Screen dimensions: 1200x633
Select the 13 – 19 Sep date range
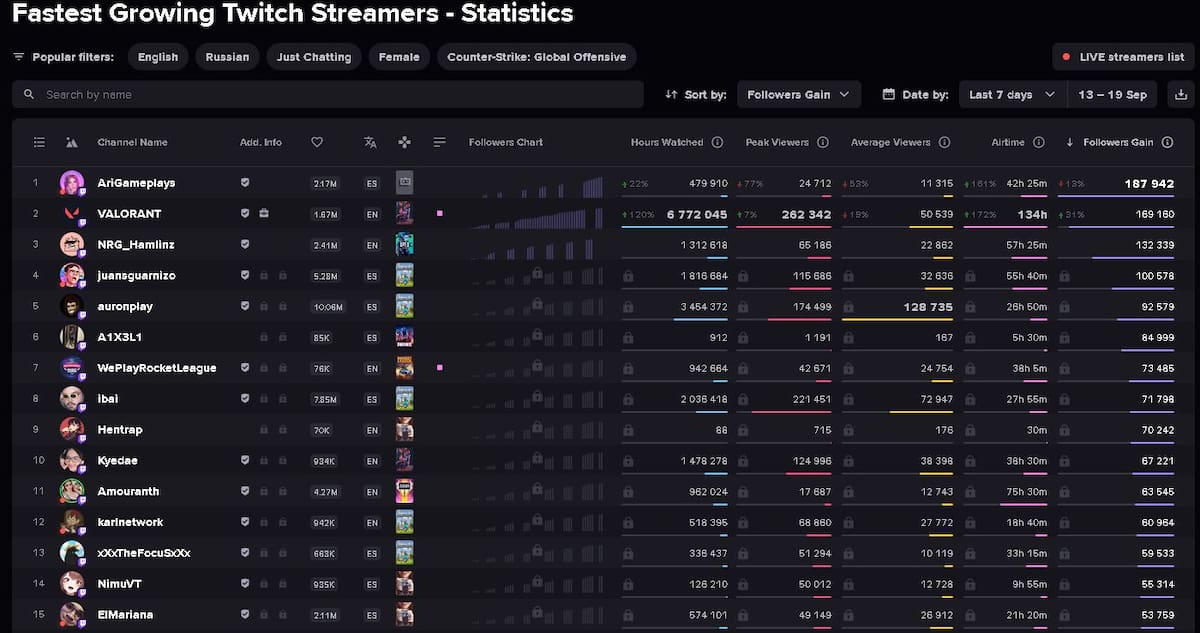1112,95
